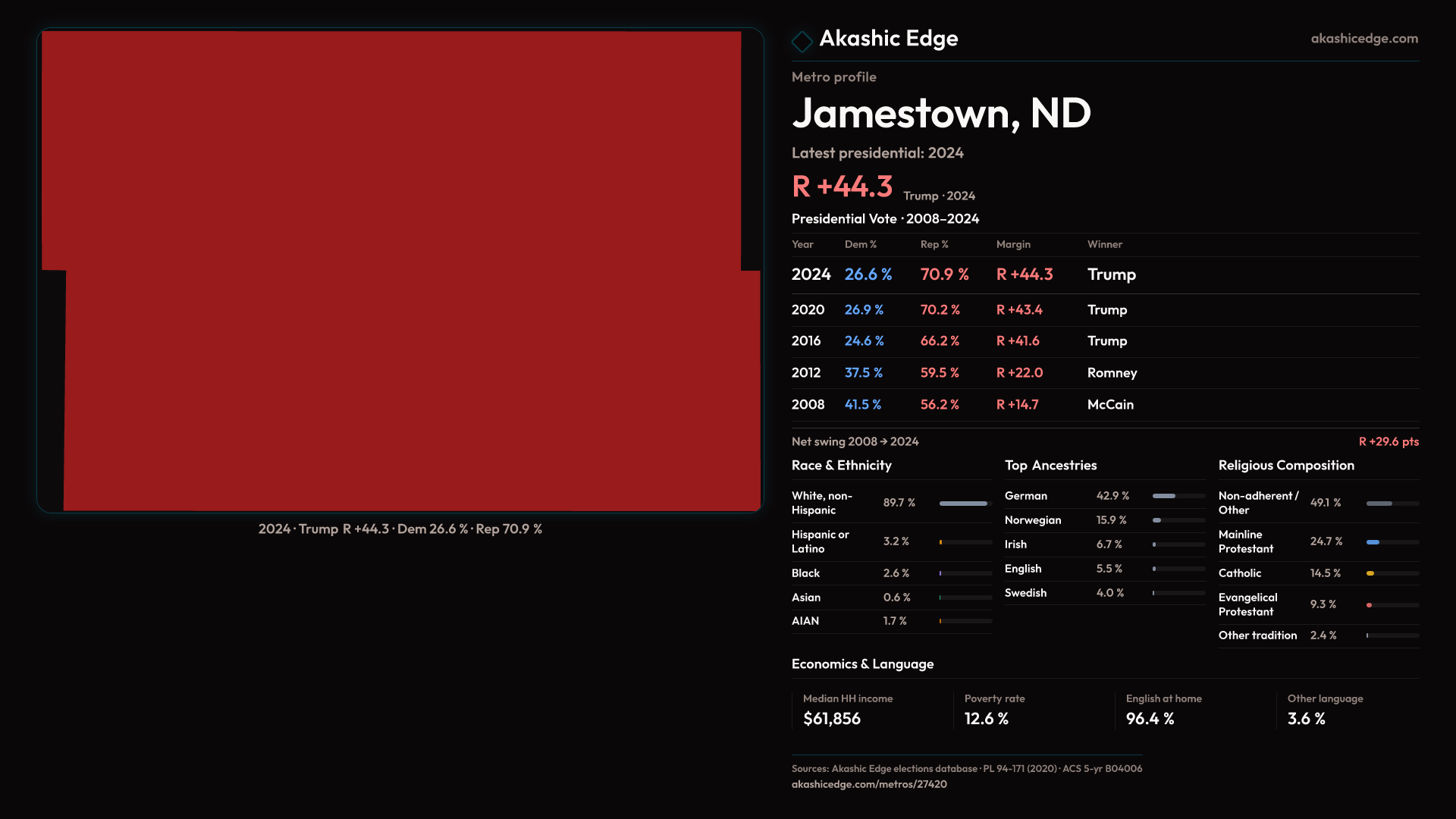Click the German ancestry percentage bar
Screen dimensions: 1456x819
(x=1165, y=496)
